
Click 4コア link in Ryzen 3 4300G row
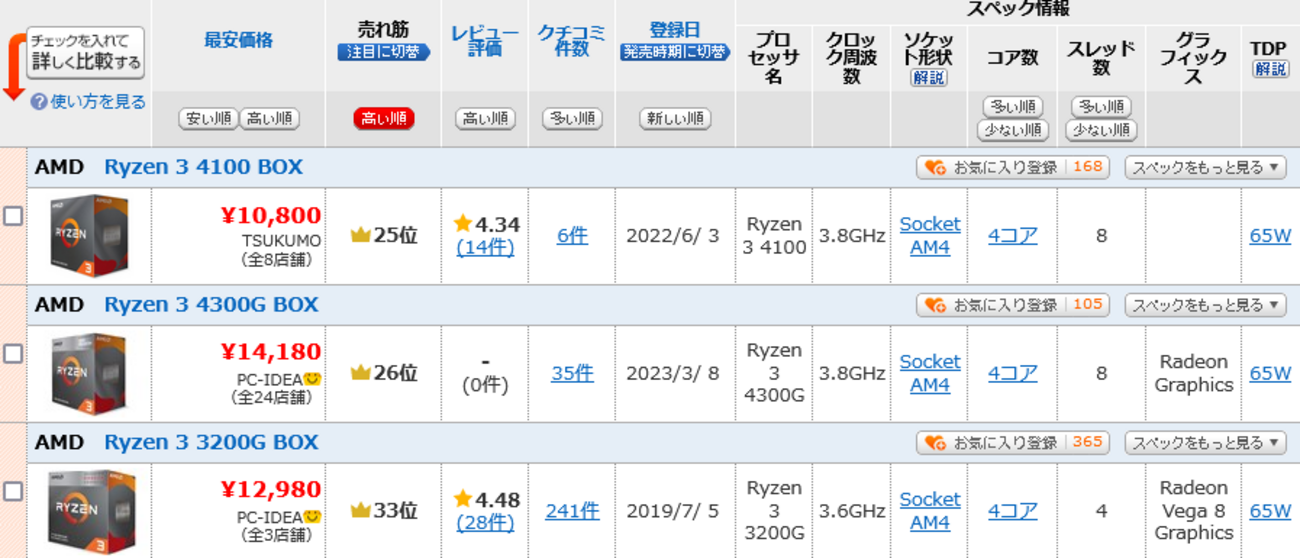pyautogui.click(x=1013, y=373)
